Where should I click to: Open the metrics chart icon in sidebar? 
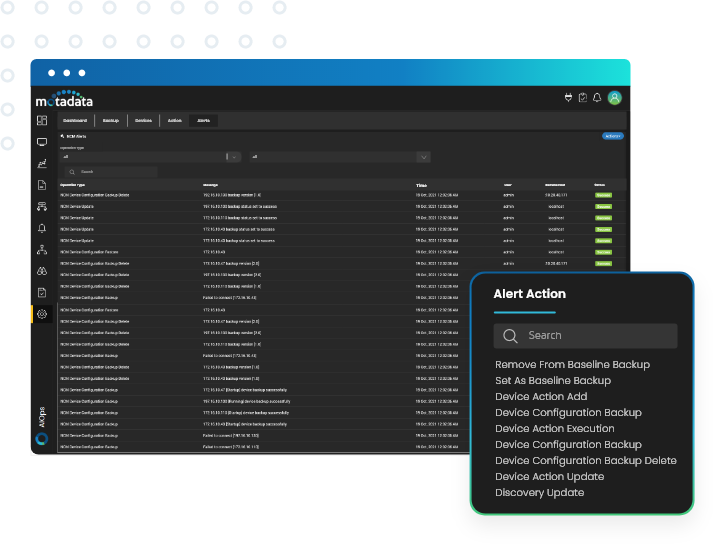[42, 164]
